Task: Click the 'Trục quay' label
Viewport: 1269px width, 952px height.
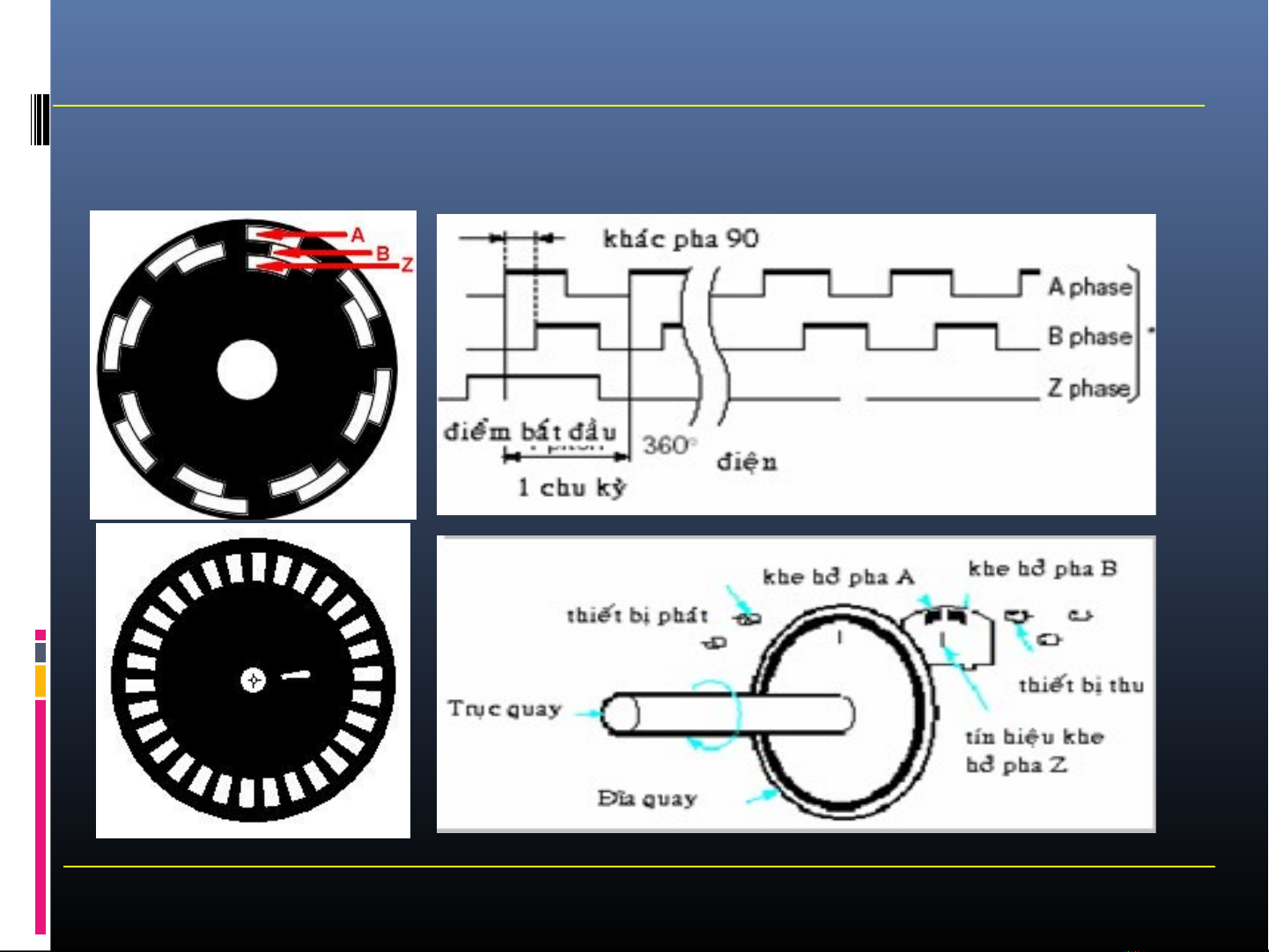Action: 504,709
